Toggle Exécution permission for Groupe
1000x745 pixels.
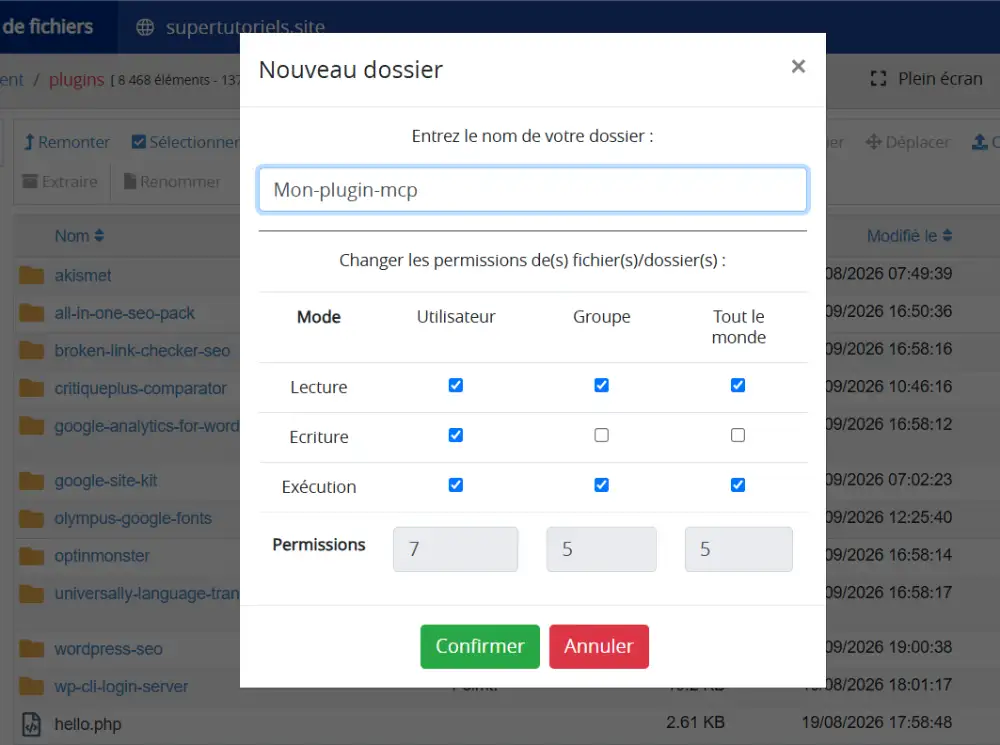pyautogui.click(x=601, y=485)
